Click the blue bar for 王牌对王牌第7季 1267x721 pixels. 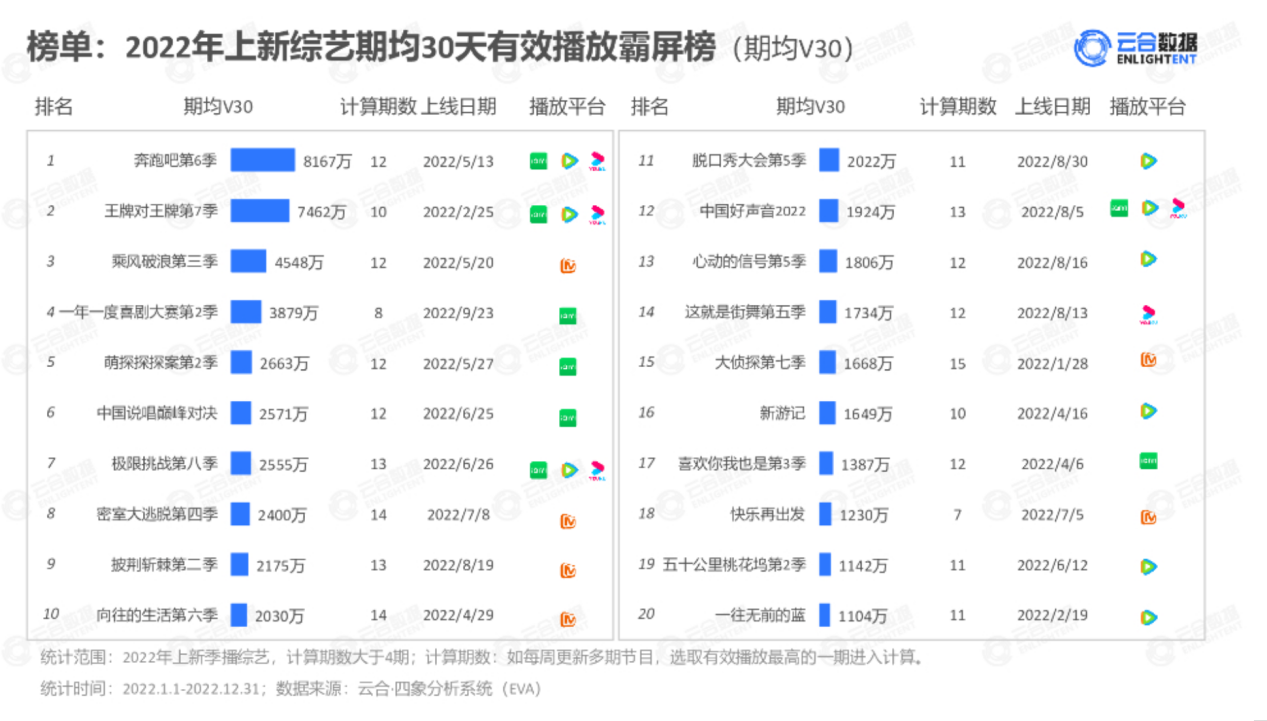(x=260, y=211)
